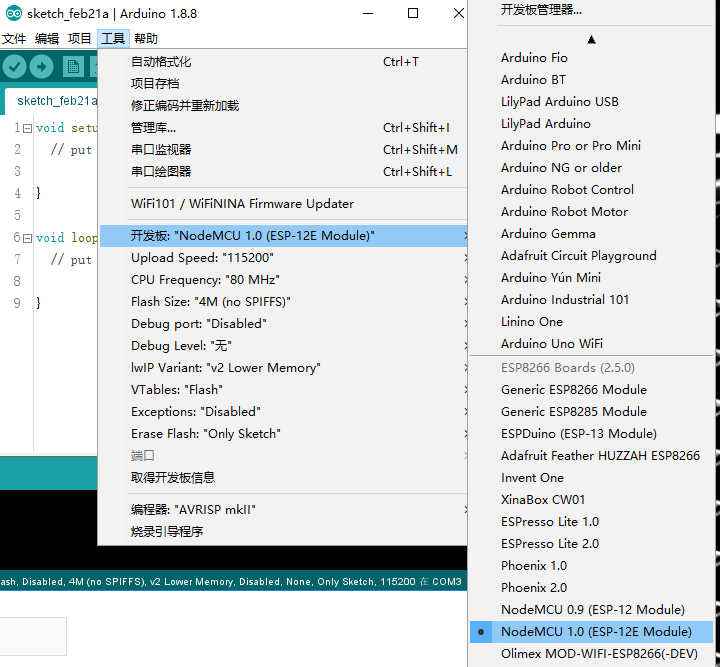Select the Arduino Fio board
The width and height of the screenshot is (720, 667).
pyautogui.click(x=591, y=58)
